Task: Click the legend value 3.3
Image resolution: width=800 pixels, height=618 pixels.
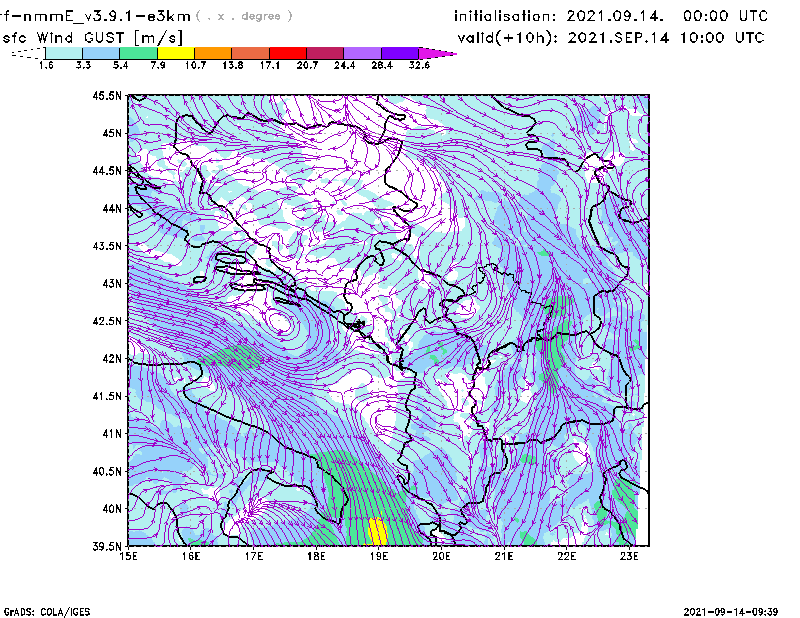Action: (83, 65)
